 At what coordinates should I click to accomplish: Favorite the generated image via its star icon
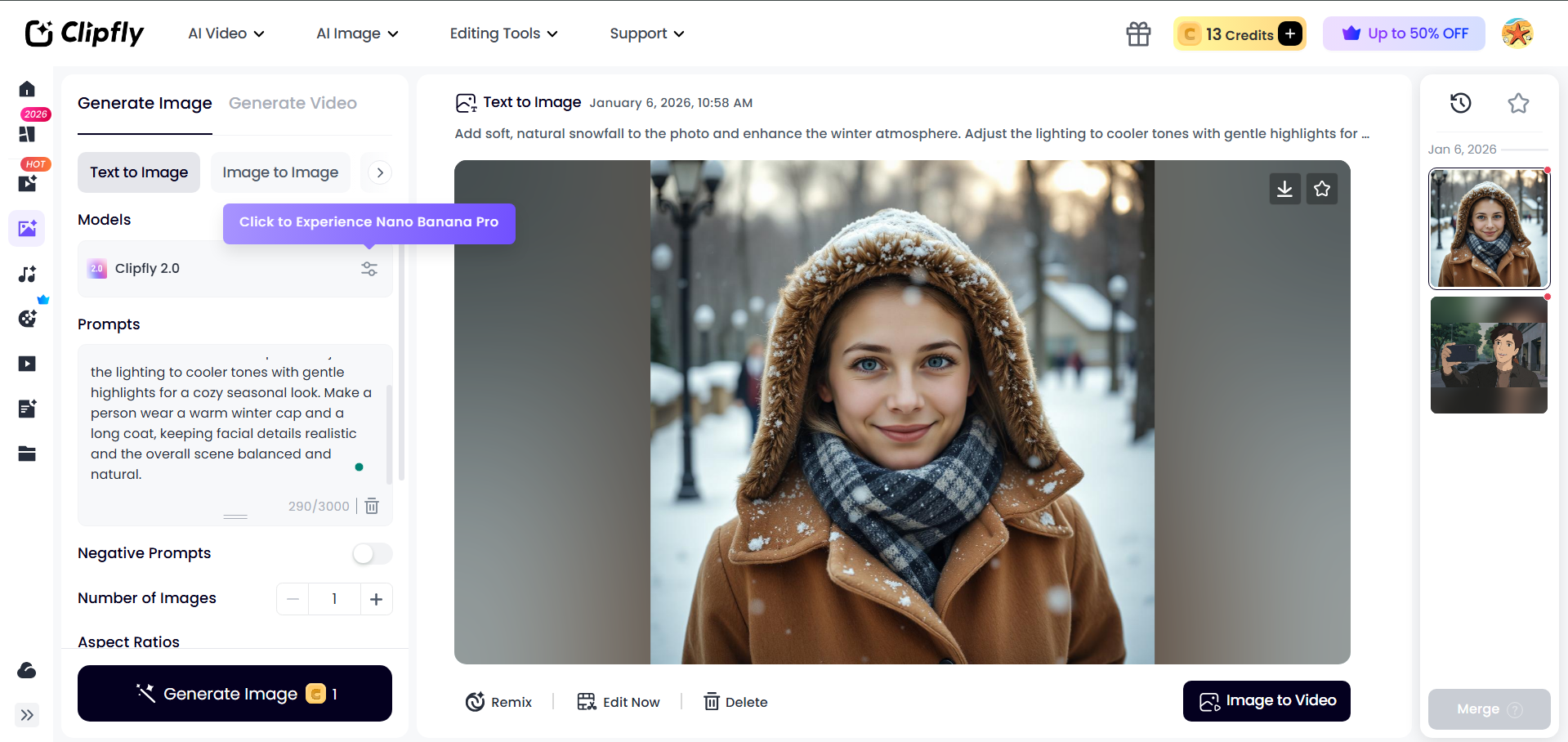pyautogui.click(x=1321, y=189)
